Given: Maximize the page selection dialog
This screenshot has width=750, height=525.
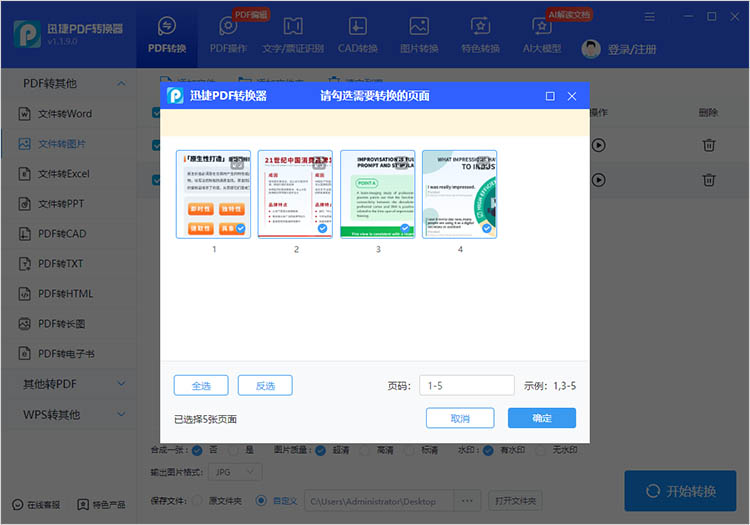Looking at the screenshot, I should click(550, 96).
